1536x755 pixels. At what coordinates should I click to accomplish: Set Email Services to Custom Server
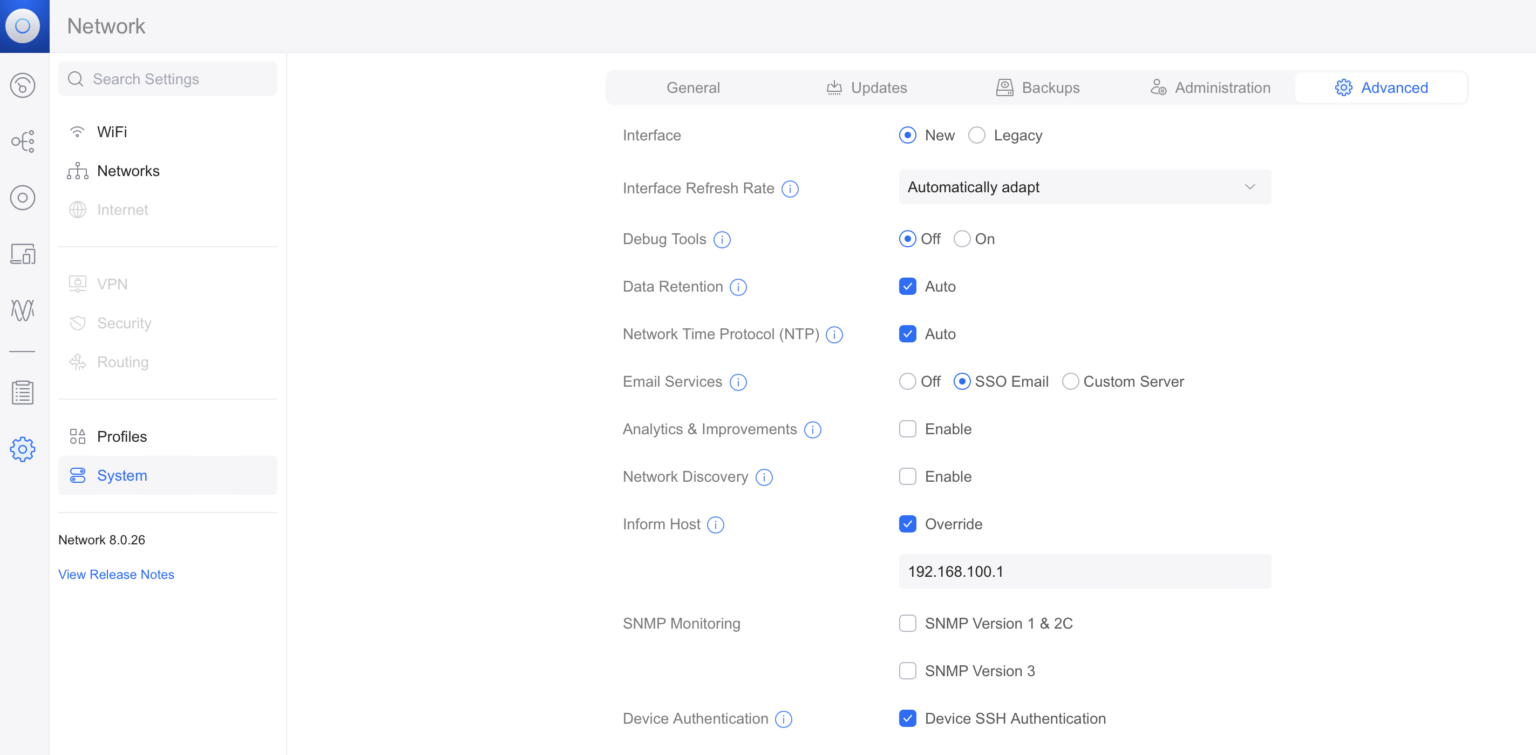tap(1070, 381)
